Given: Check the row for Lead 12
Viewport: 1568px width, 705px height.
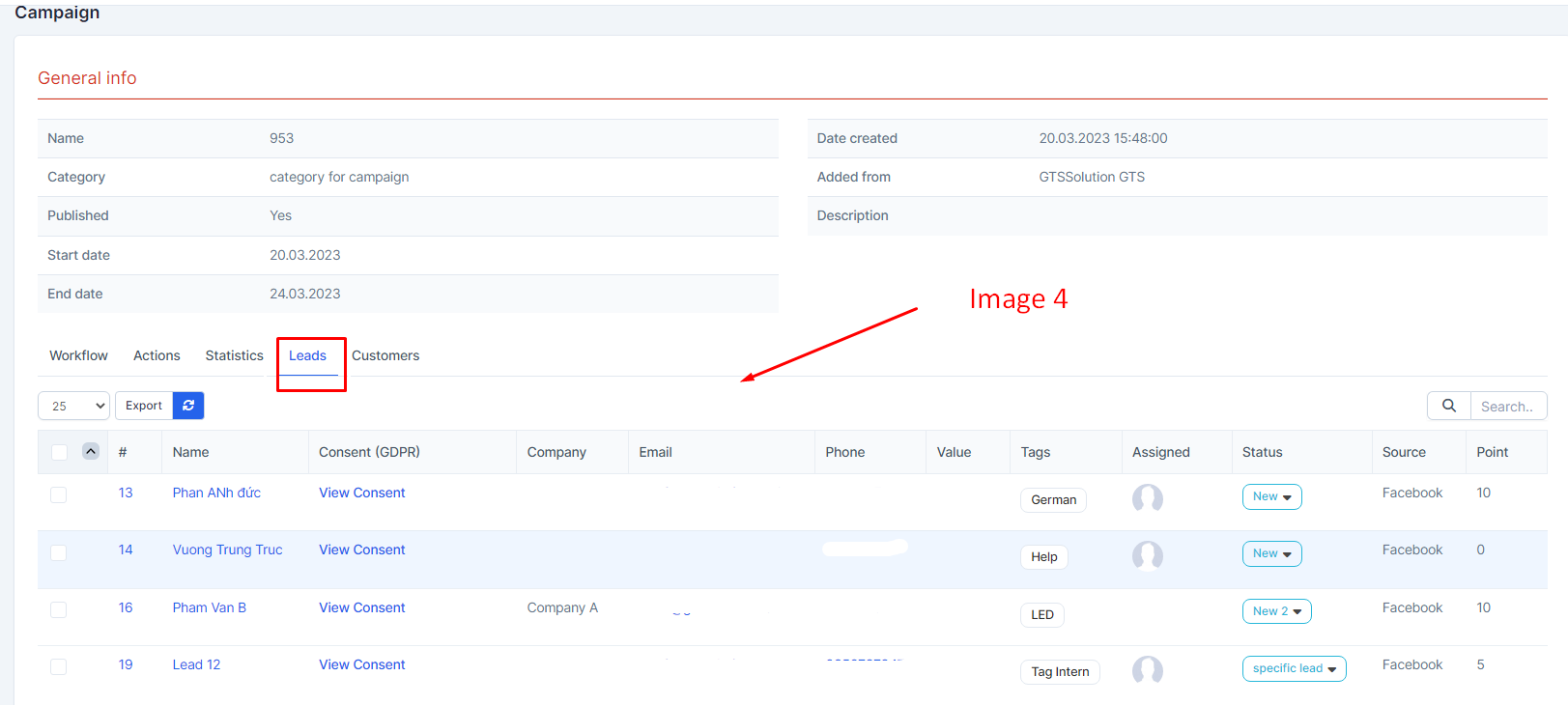Looking at the screenshot, I should pyautogui.click(x=59, y=666).
